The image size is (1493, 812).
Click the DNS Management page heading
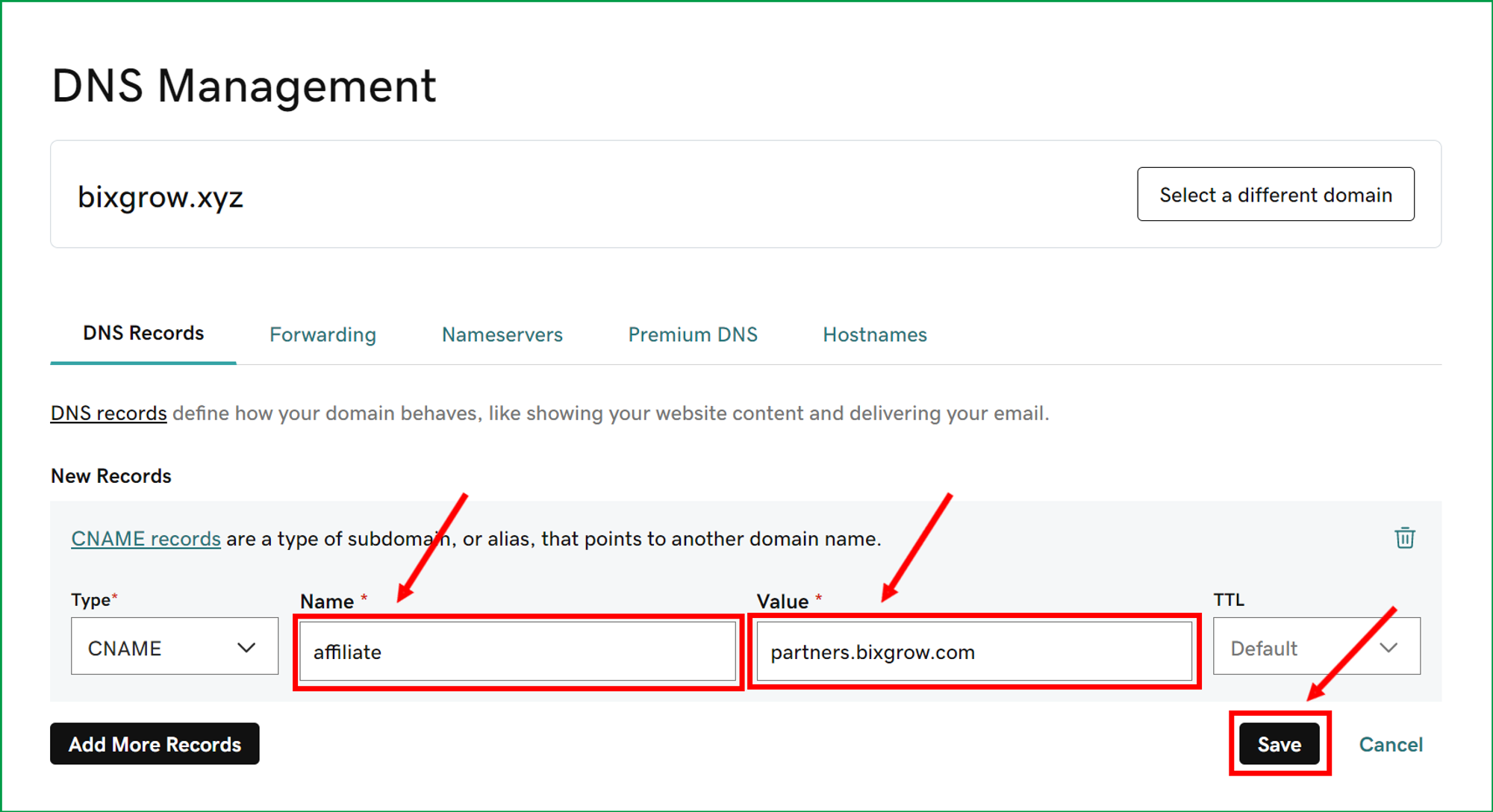243,86
